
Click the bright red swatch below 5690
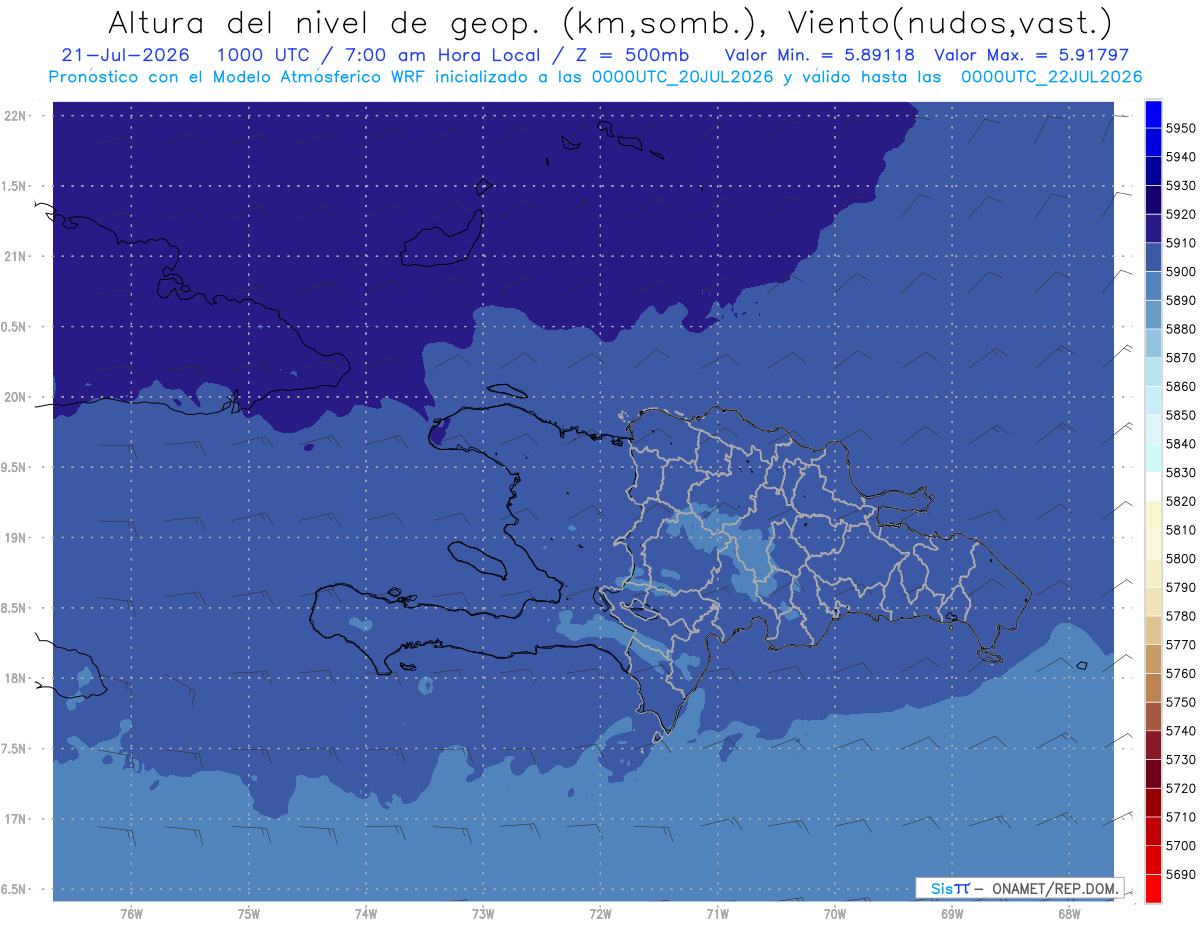[1153, 888]
